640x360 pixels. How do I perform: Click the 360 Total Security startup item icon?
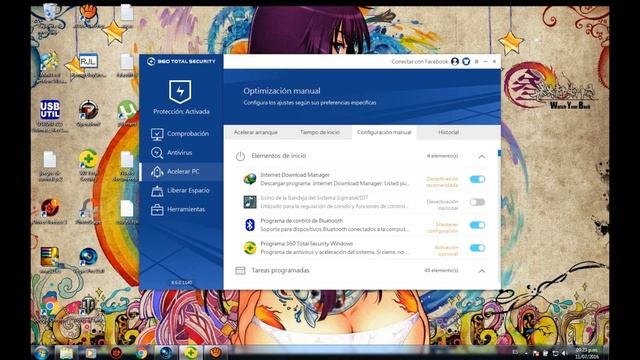click(250, 248)
